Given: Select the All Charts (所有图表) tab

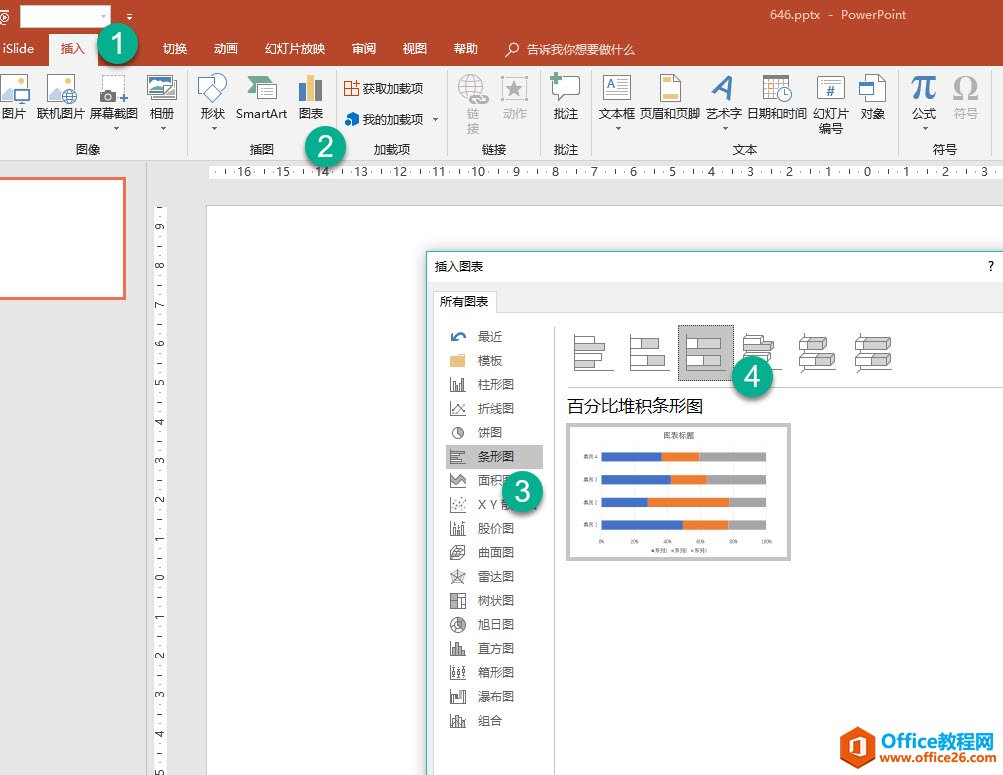Looking at the screenshot, I should [464, 301].
